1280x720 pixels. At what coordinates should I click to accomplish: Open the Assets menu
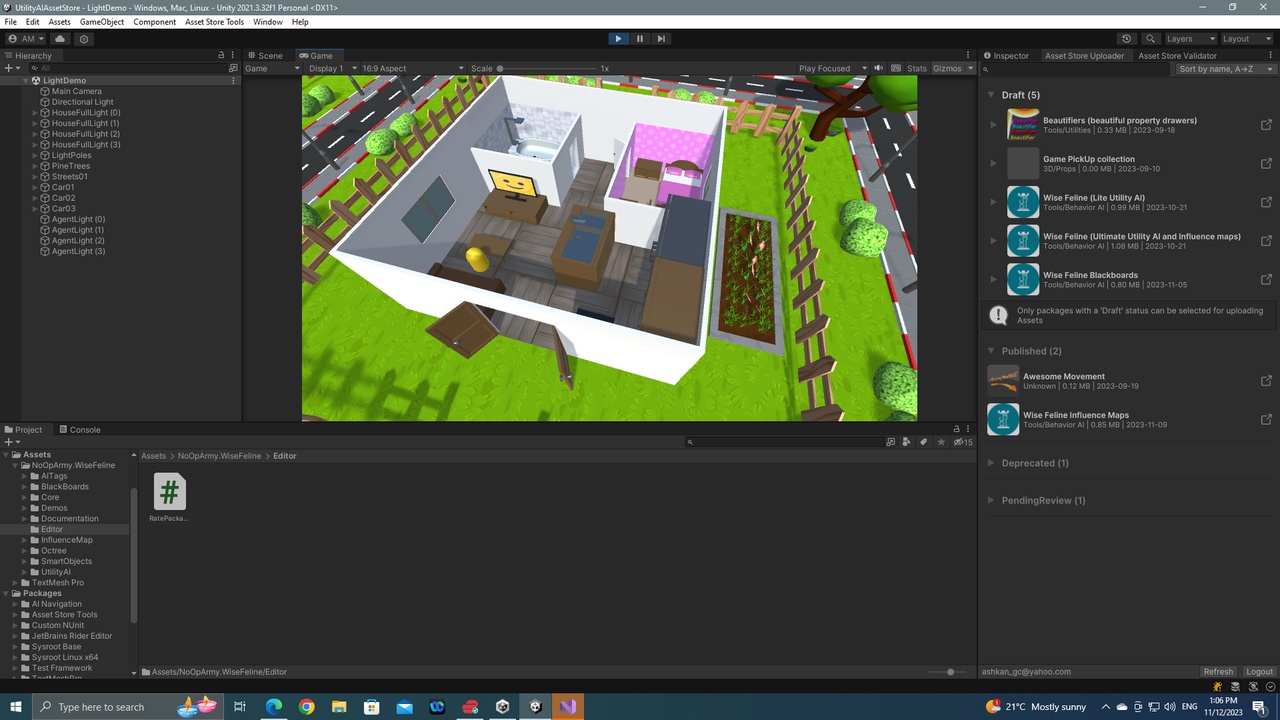point(59,22)
